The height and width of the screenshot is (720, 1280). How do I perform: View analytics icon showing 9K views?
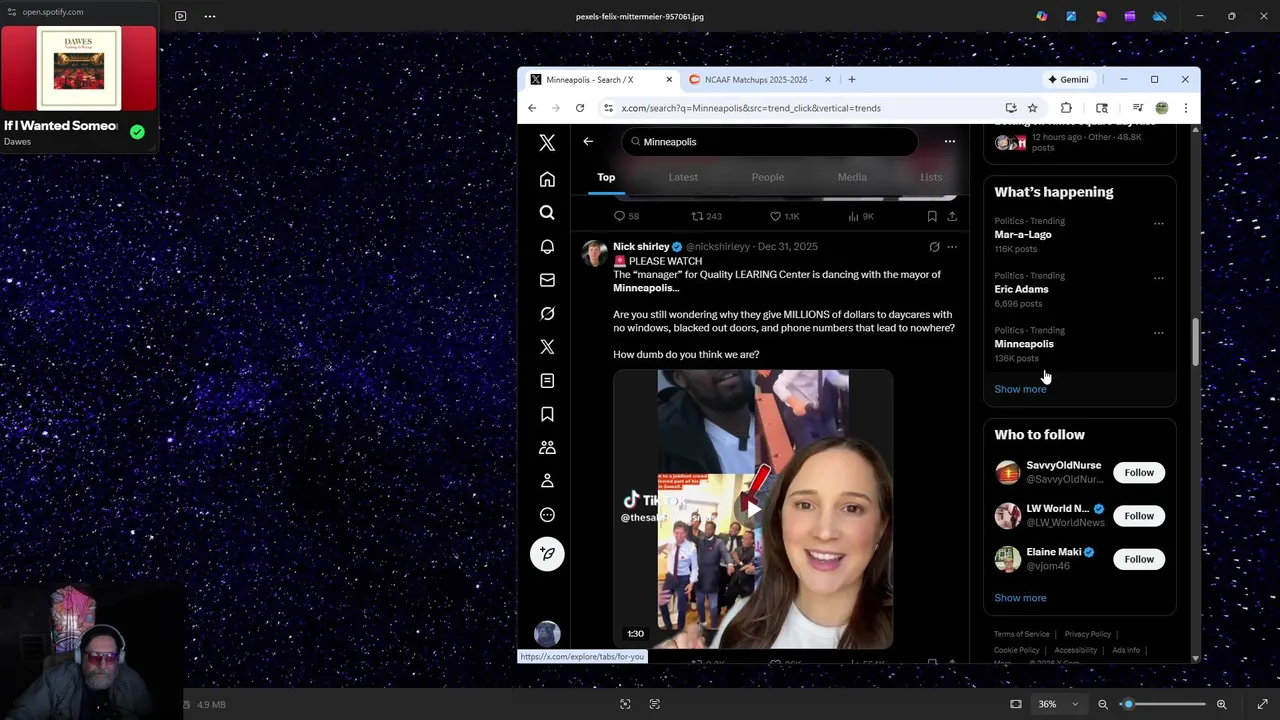point(853,216)
